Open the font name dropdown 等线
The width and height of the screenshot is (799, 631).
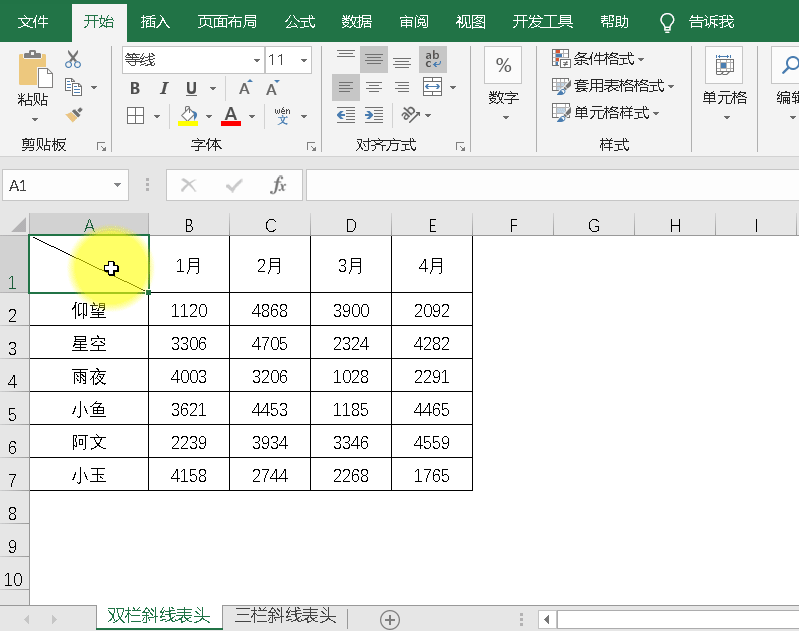pos(256,60)
